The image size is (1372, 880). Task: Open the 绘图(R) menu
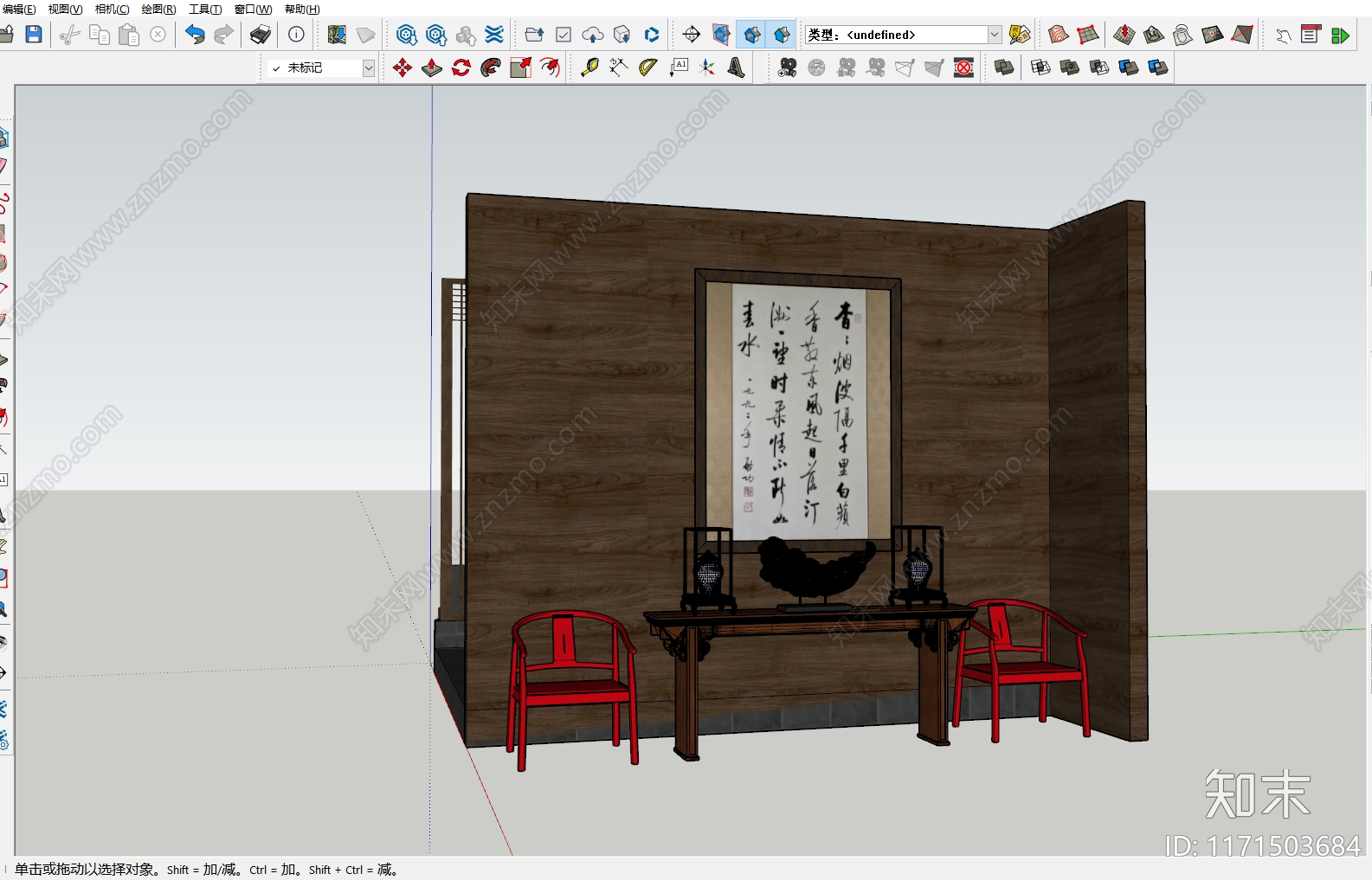pyautogui.click(x=158, y=9)
